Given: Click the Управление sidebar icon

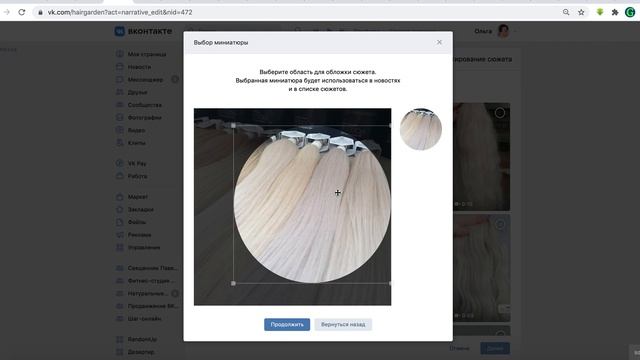Looking at the screenshot, I should (x=120, y=247).
